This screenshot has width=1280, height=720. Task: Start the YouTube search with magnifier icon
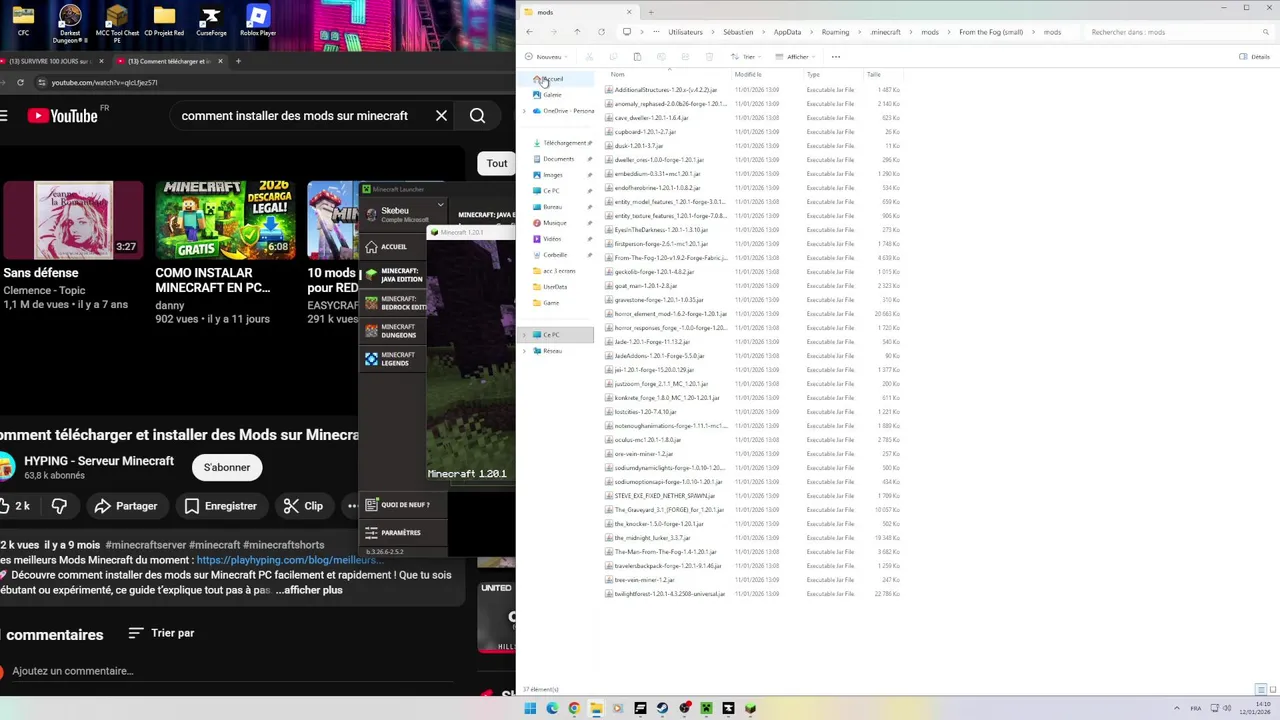477,116
